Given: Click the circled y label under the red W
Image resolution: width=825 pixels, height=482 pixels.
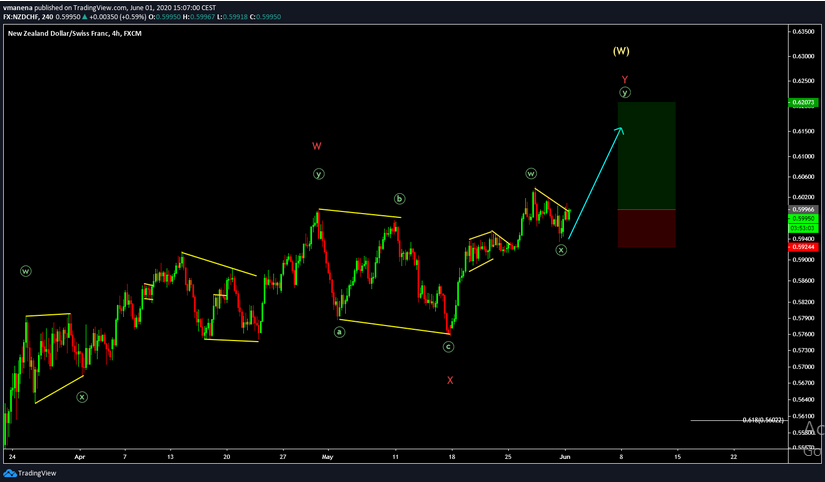Looking at the screenshot, I should pos(318,174).
